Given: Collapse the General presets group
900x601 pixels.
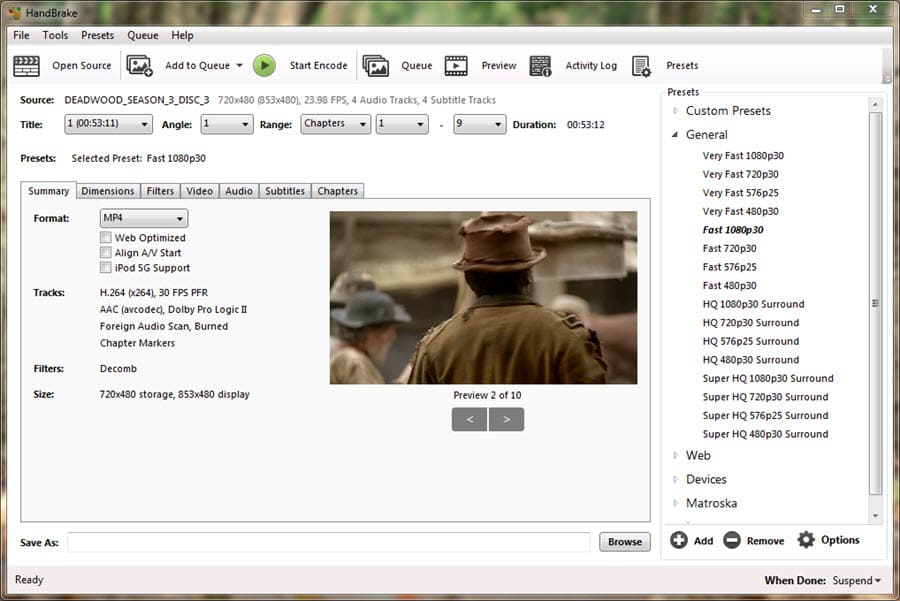Looking at the screenshot, I should tap(676, 135).
